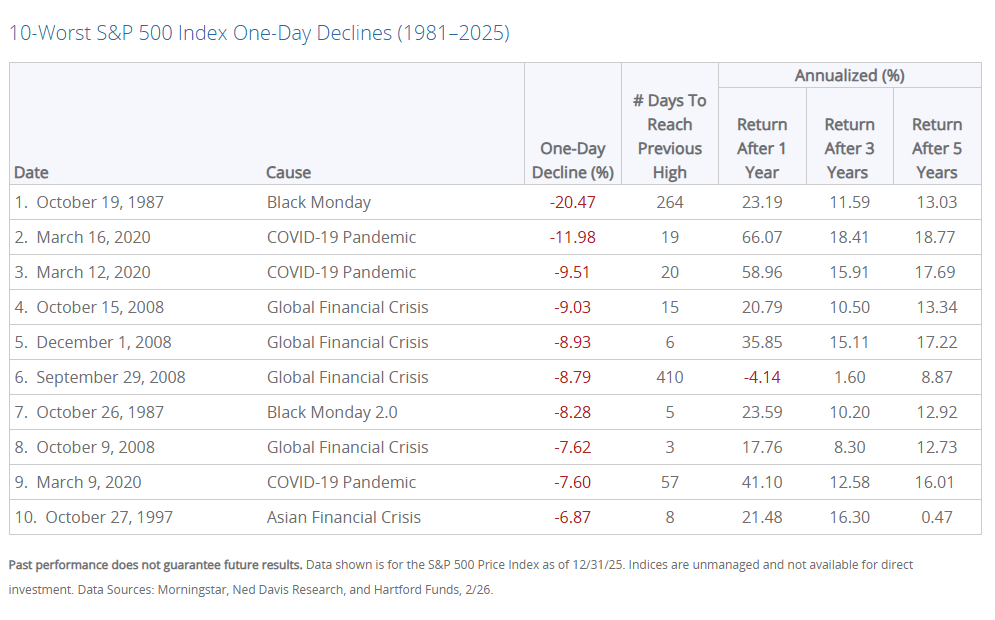The image size is (995, 620).
Task: Click the "Return After 5 Years" column header
Action: [x=937, y=148]
